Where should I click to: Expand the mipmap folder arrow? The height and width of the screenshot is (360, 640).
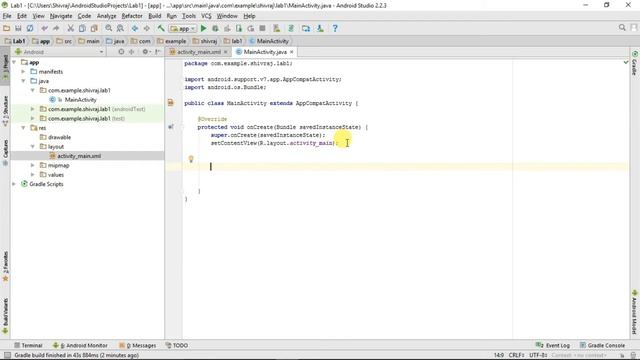[33, 165]
